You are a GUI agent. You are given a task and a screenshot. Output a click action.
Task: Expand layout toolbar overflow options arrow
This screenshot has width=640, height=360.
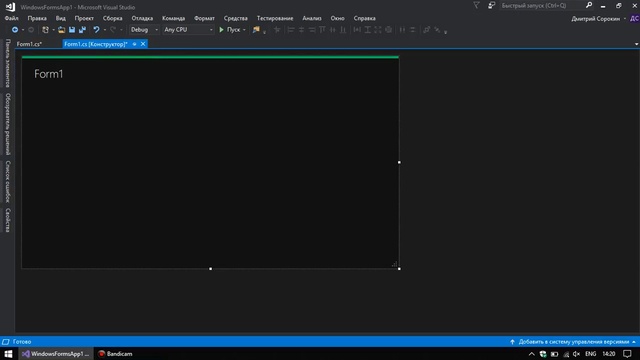click(445, 31)
